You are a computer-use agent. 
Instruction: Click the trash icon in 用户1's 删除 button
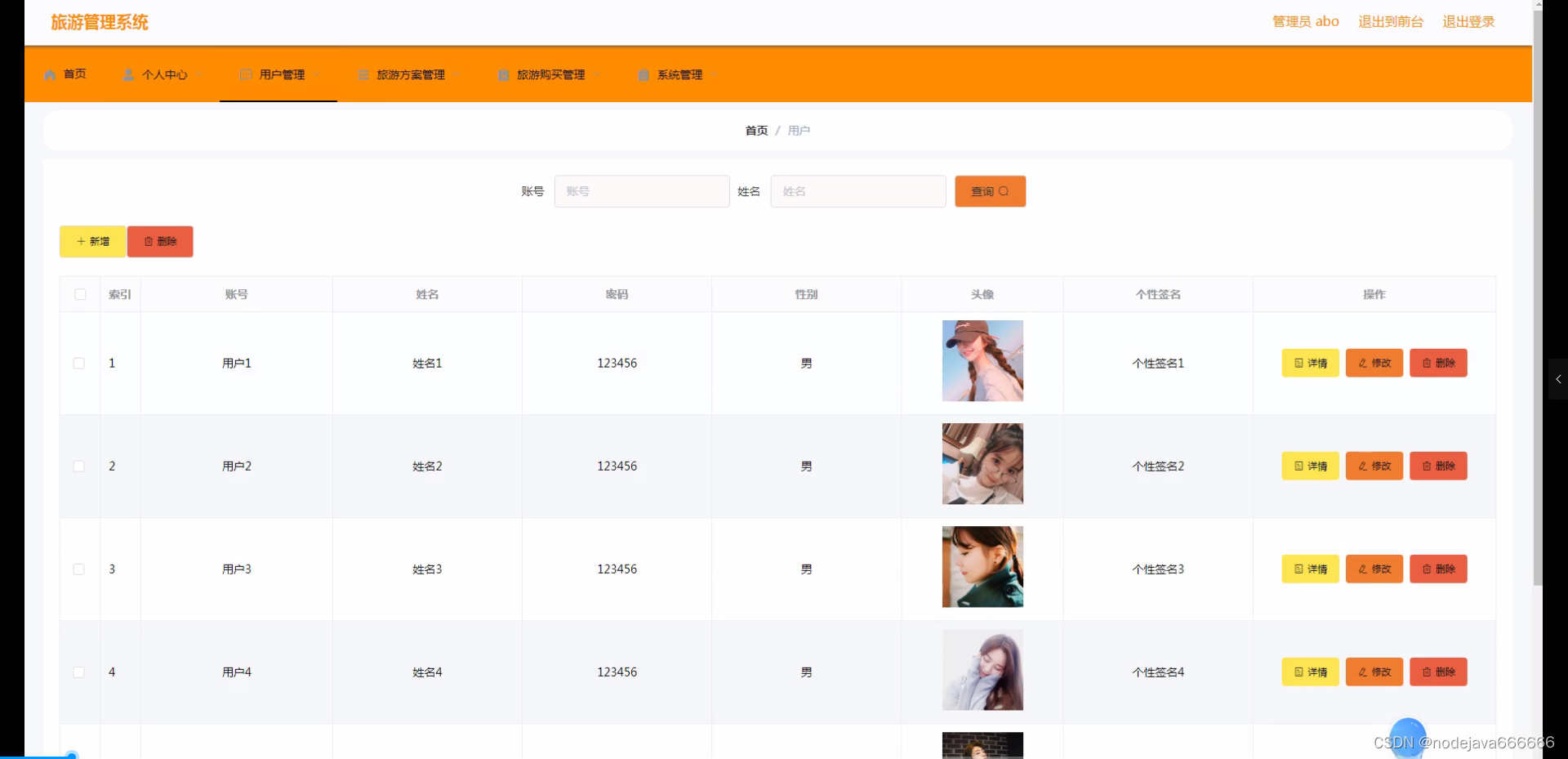[1427, 363]
